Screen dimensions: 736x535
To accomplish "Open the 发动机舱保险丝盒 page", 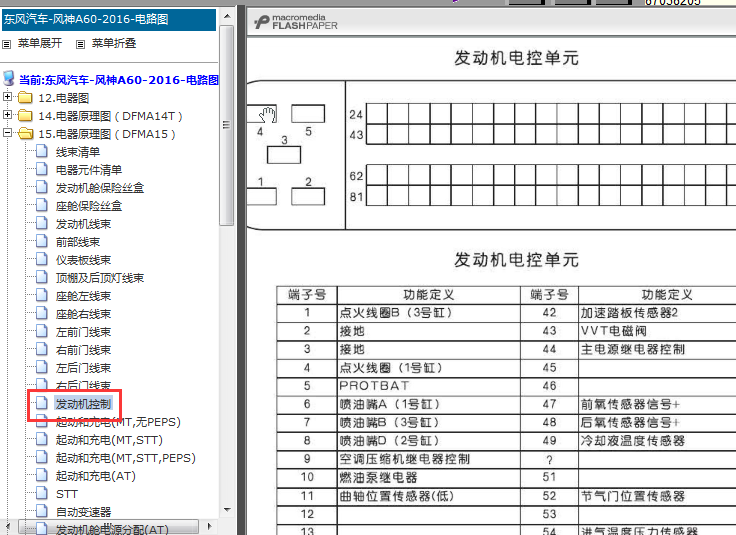I will click(x=100, y=188).
